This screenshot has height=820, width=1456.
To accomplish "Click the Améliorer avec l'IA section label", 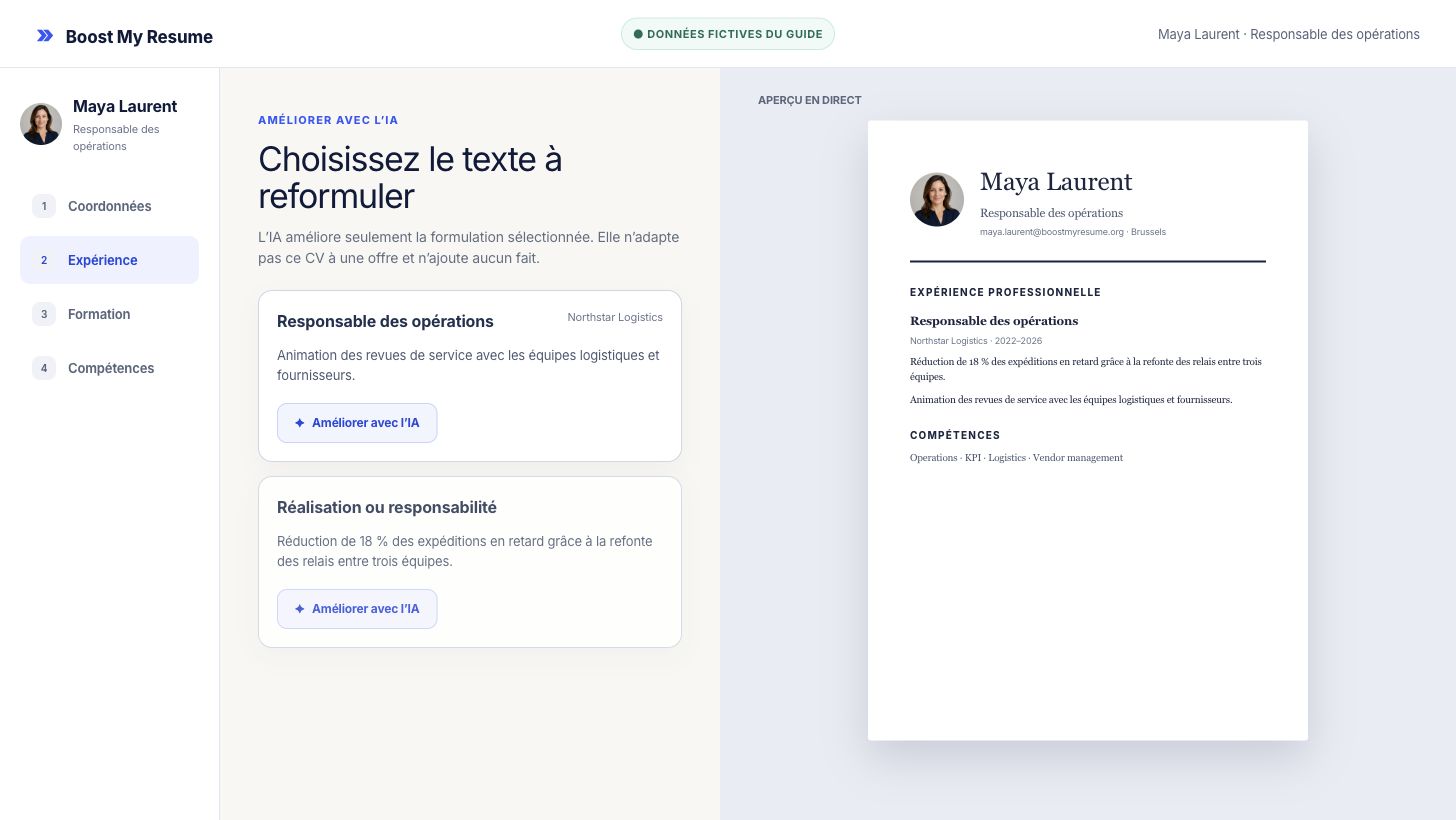I will (x=328, y=120).
